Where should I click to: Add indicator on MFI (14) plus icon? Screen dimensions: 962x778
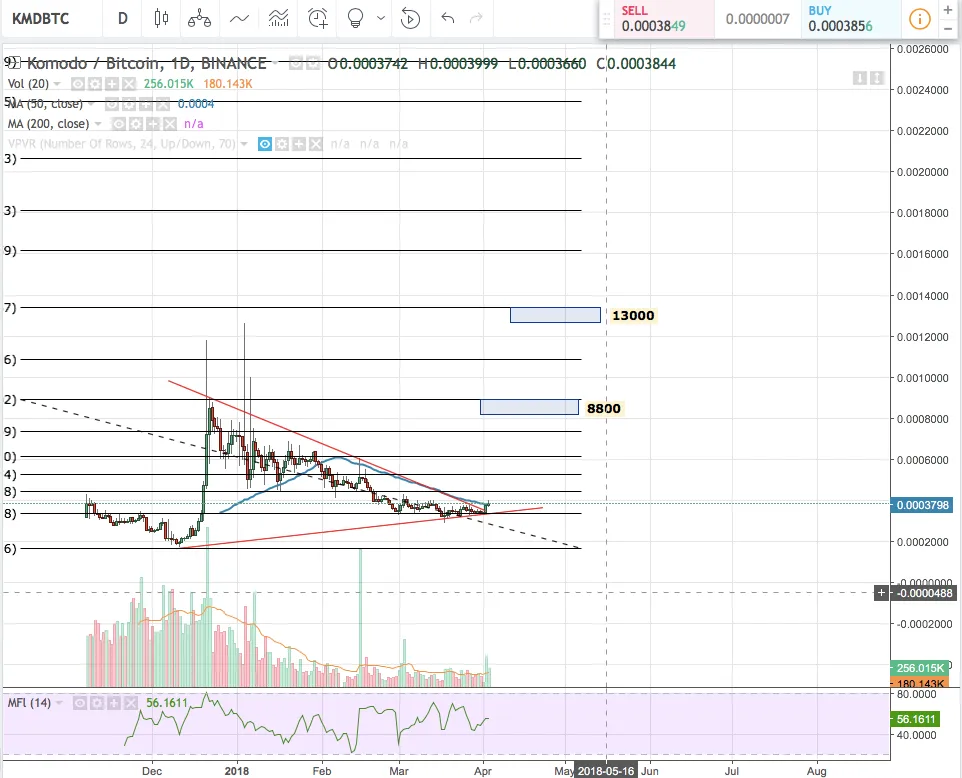click(114, 703)
